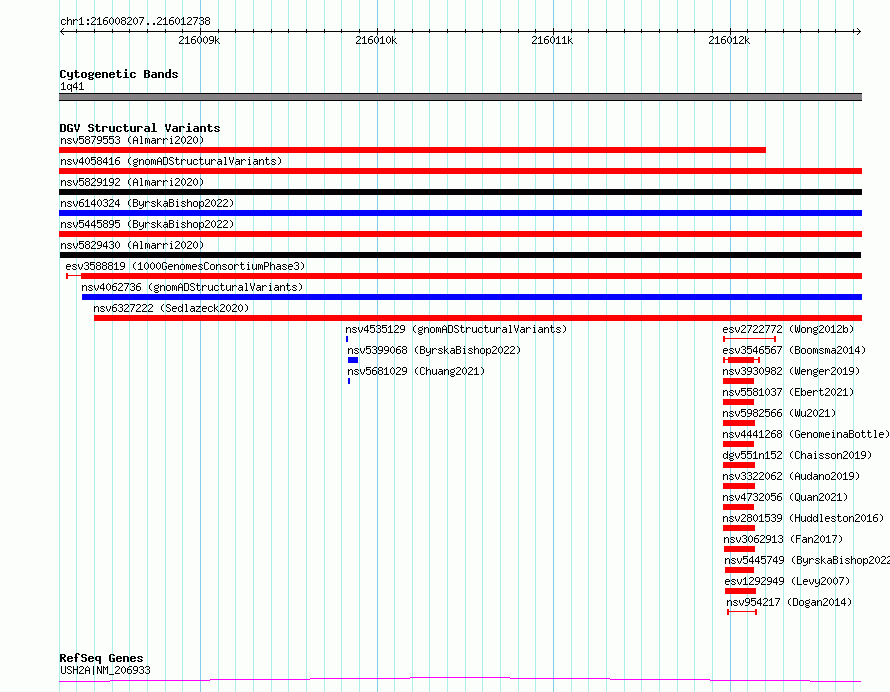
Task: Click the thin red span under esv2722772
Action: [749, 339]
